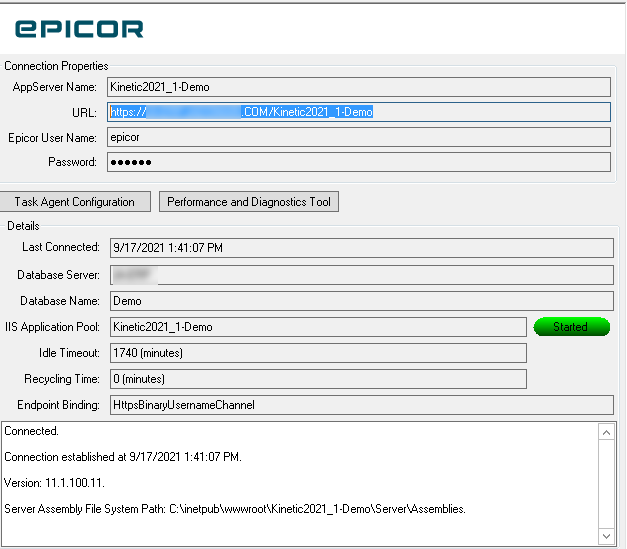
Task: Click the AppServer Name field
Action: coord(359,87)
